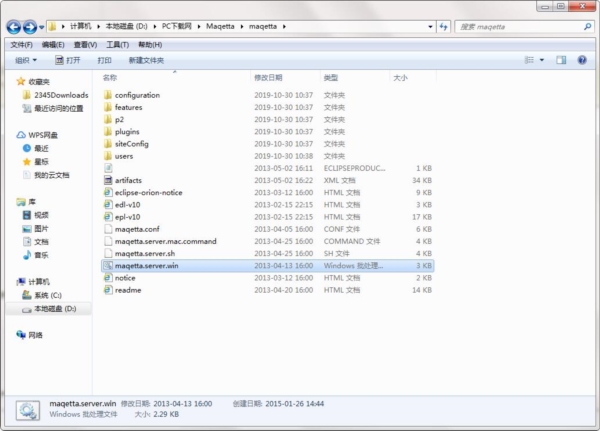The width and height of the screenshot is (600, 431).
Task: Sort by the 名称 column header
Action: pos(110,78)
